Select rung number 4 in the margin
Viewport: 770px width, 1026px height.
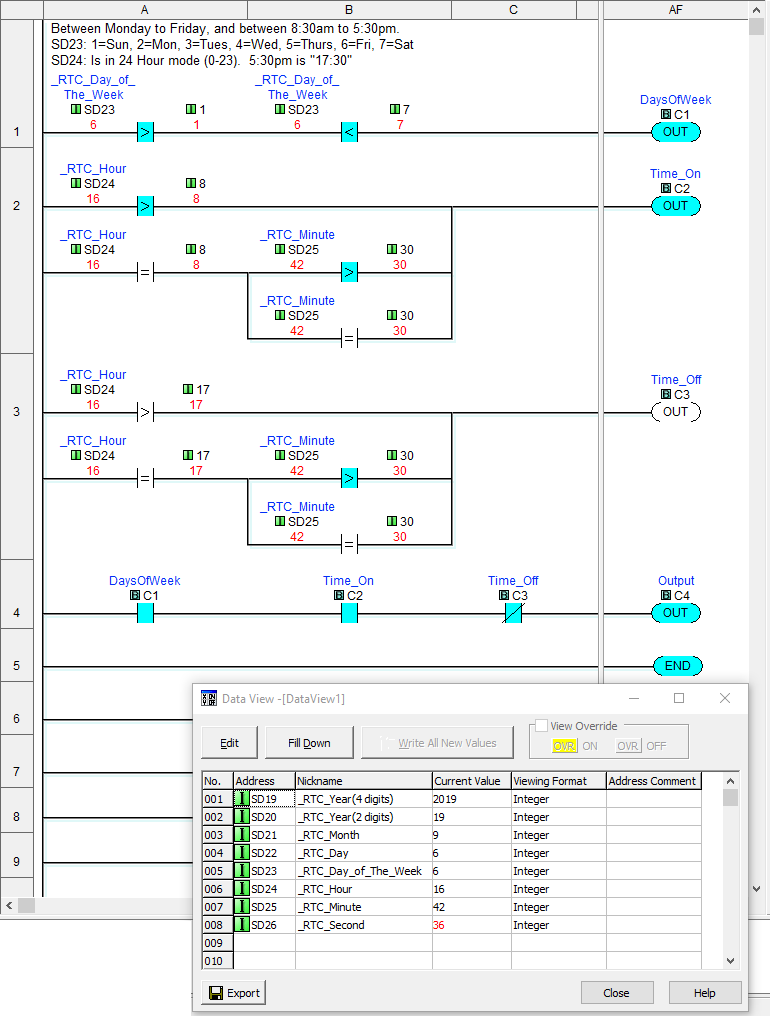[16, 612]
